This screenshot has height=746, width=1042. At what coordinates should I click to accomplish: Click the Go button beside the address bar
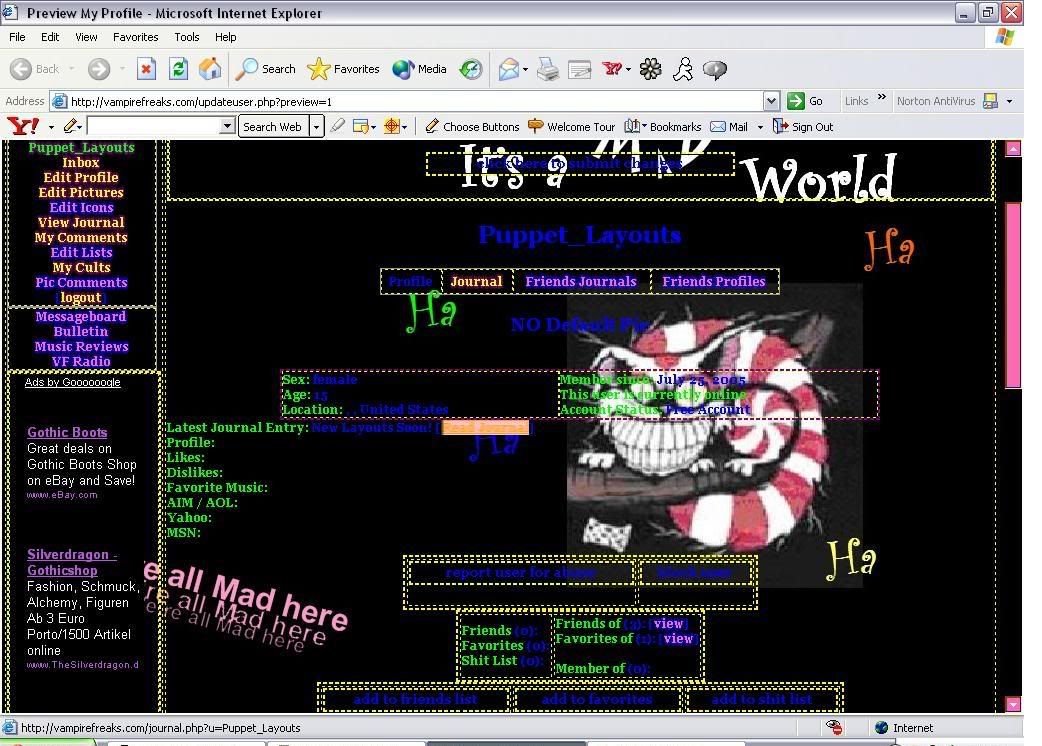[805, 101]
